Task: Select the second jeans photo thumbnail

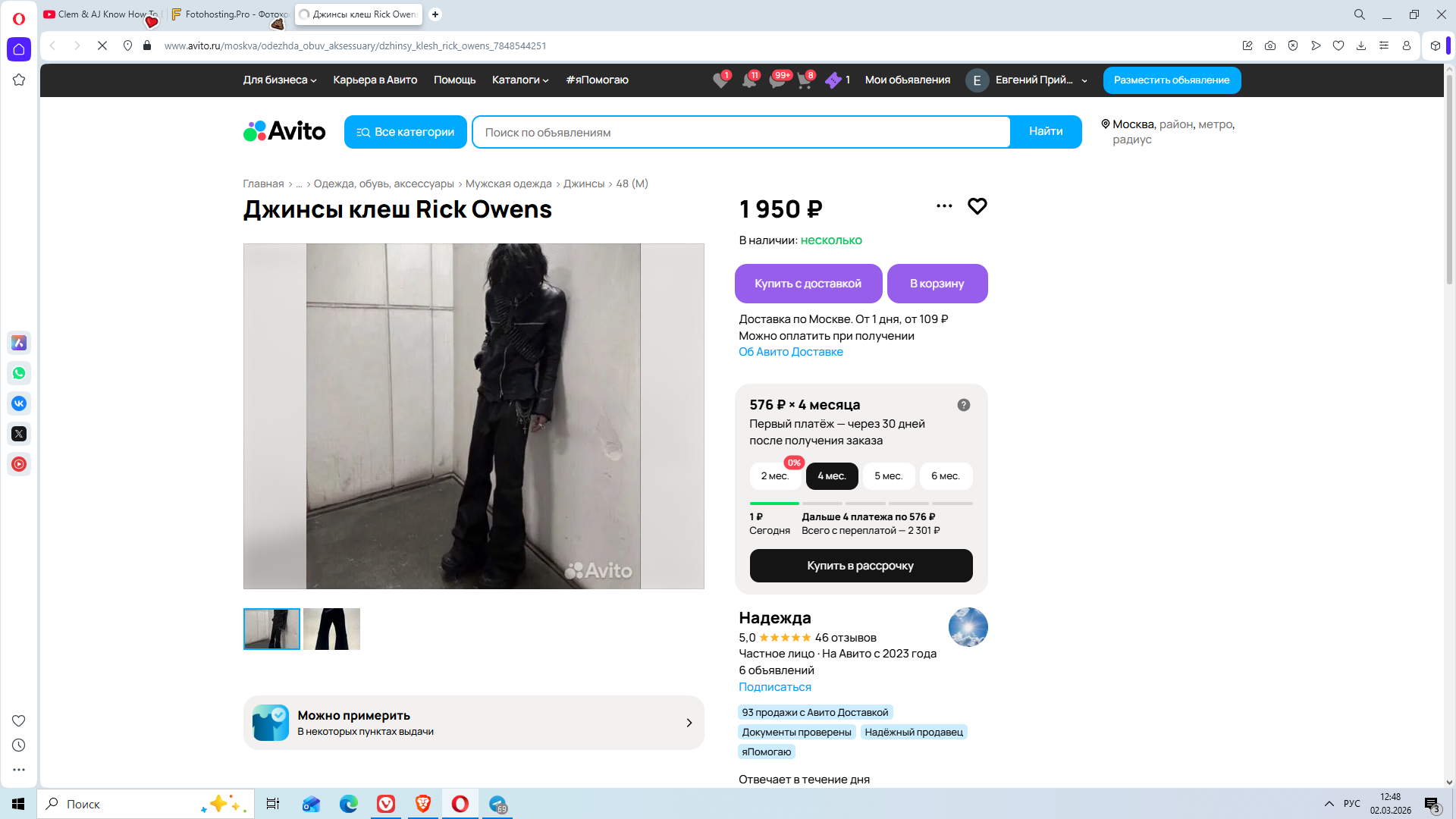Action: (331, 629)
